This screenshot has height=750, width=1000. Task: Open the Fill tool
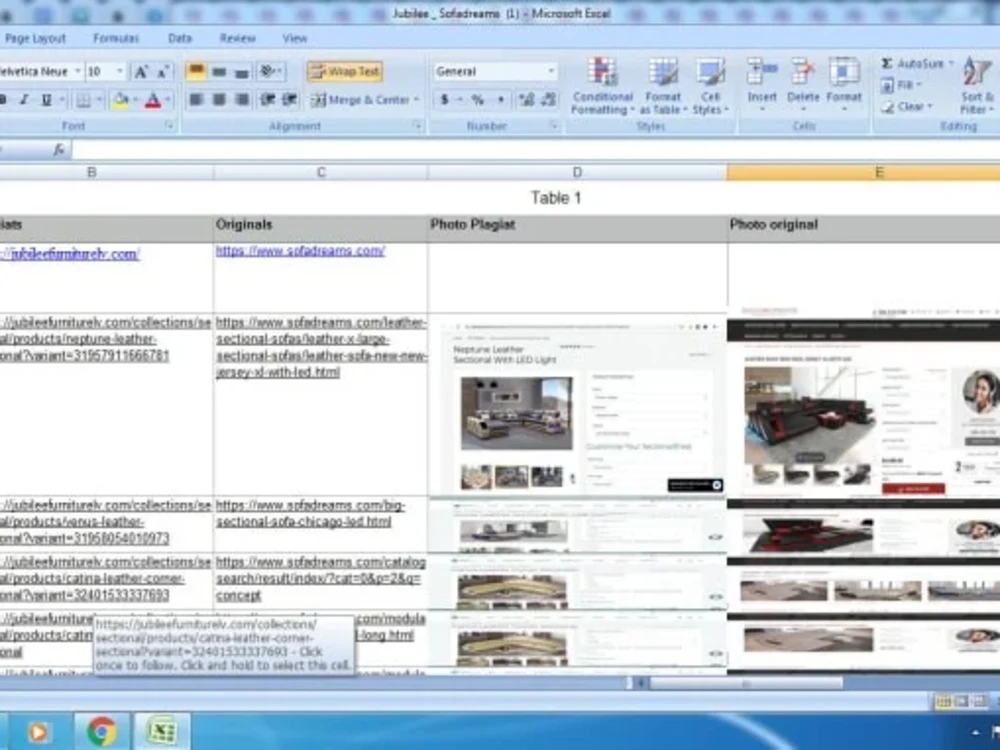901,85
